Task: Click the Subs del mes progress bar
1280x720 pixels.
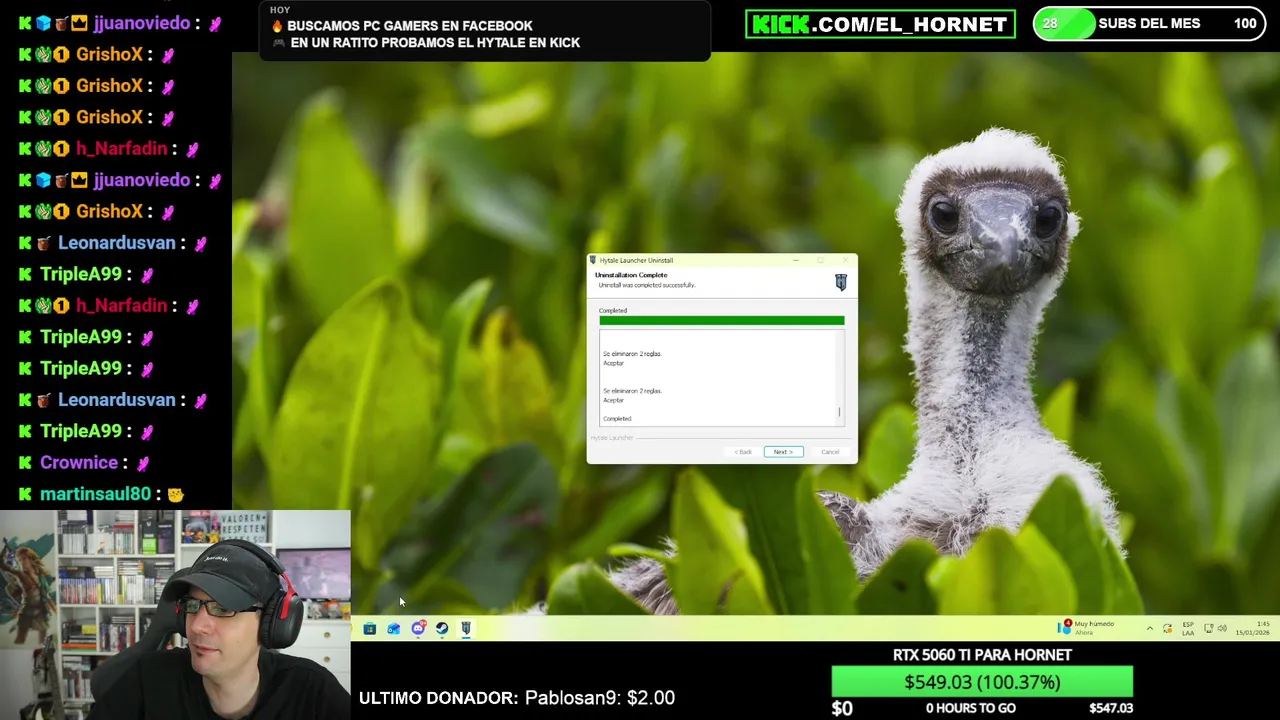Action: pyautogui.click(x=1149, y=24)
